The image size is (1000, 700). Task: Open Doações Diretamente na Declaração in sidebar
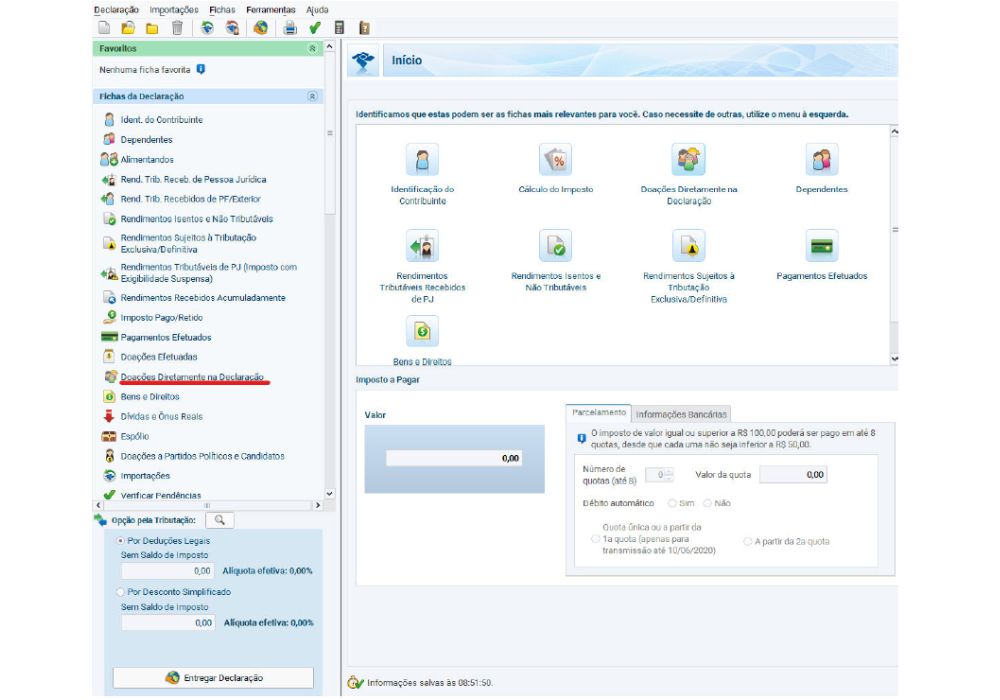coord(191,377)
